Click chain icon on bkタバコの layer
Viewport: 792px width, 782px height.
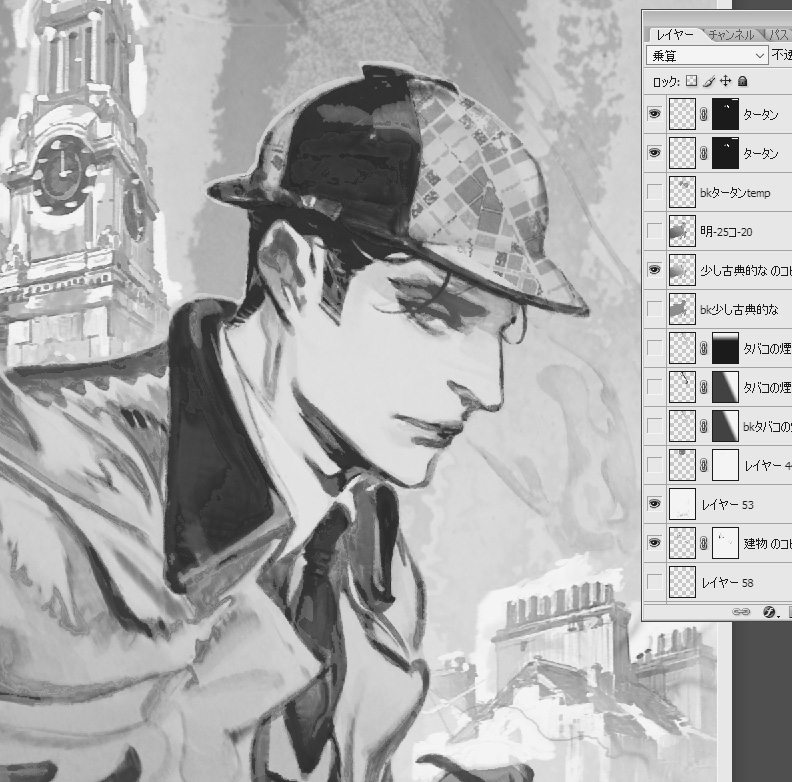pos(704,426)
